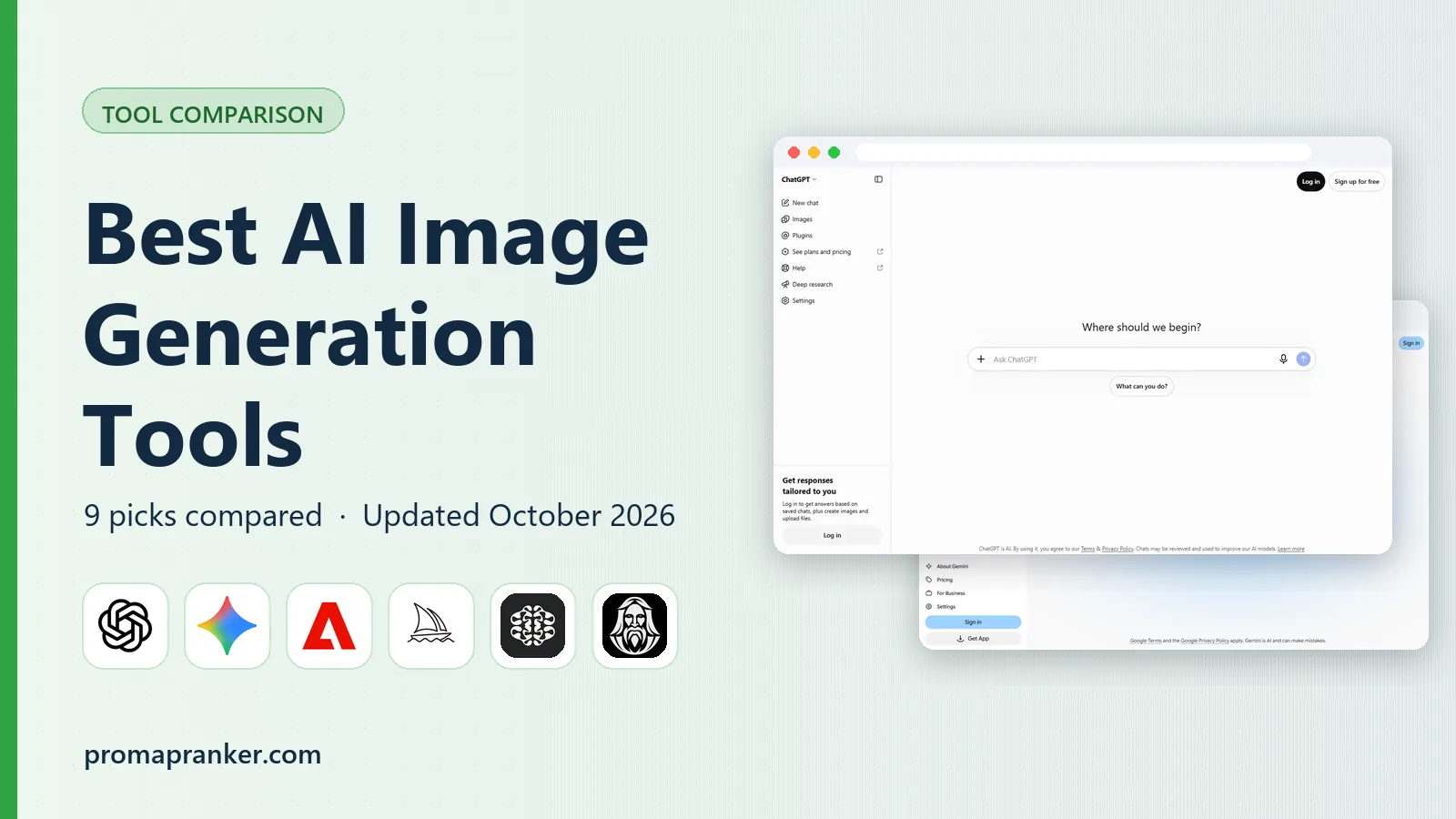This screenshot has height=819, width=1456.
Task: Click the microphone voice input icon
Action: click(x=1283, y=359)
